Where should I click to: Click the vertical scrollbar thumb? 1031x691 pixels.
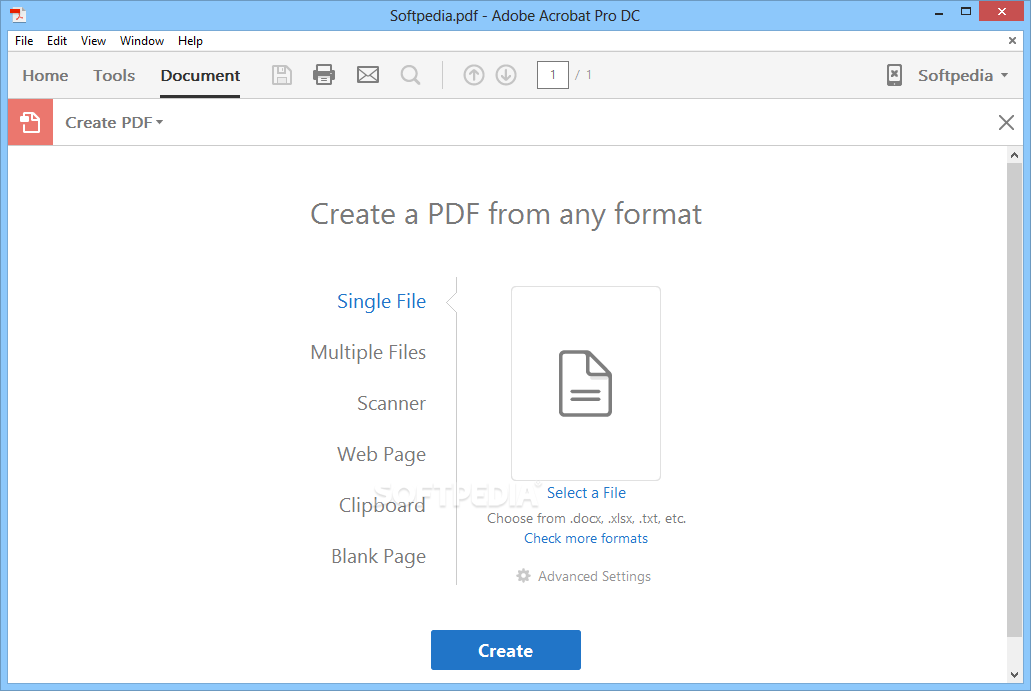pyautogui.click(x=1015, y=400)
